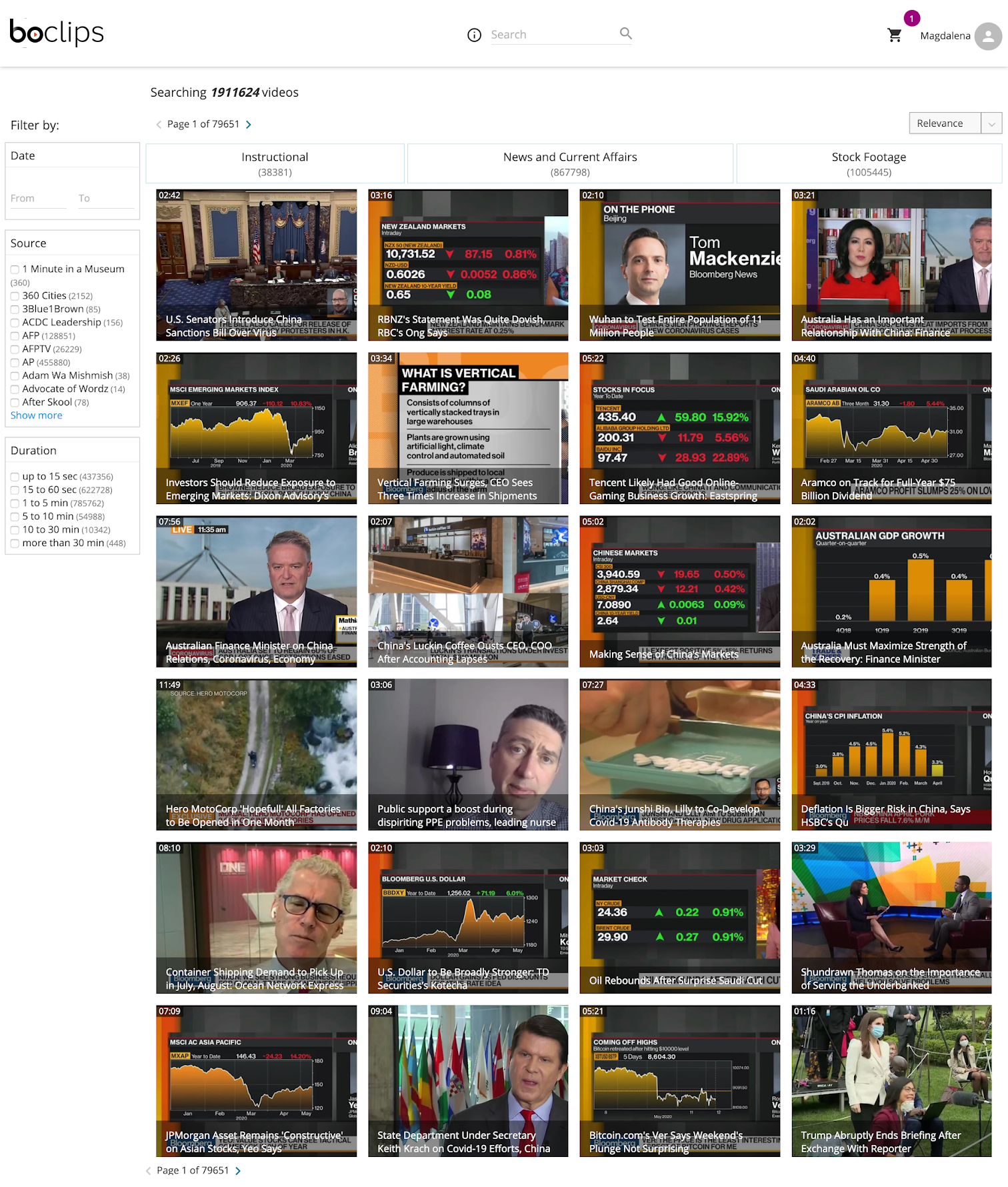This screenshot has height=1187, width=1008.
Task: Open China's Junshi Bio, Lilly video
Action: 680,755
